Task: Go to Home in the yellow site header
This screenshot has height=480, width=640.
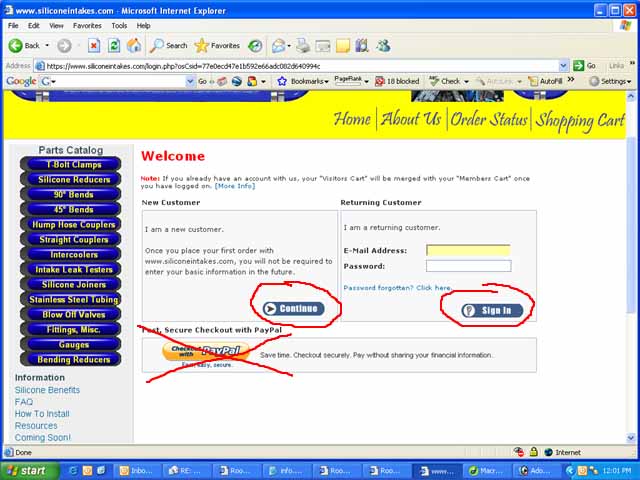Action: (352, 119)
